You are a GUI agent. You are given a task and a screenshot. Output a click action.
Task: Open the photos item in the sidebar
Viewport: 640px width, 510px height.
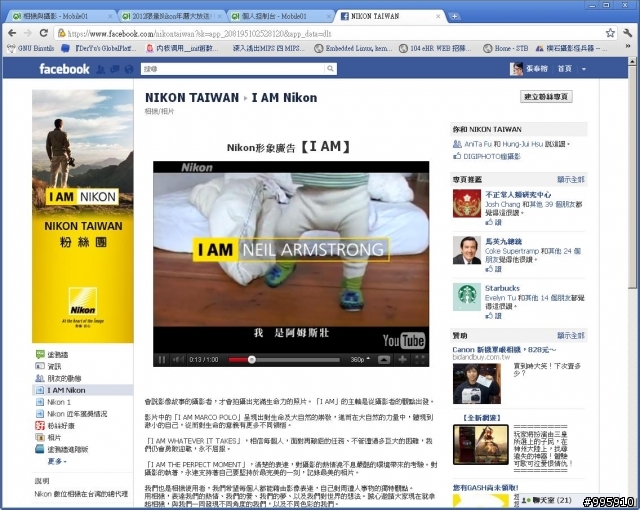[54, 437]
